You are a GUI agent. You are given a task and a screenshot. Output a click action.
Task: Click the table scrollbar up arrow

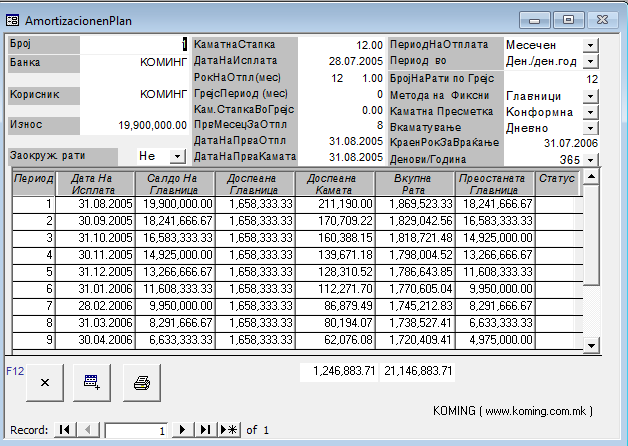click(x=591, y=177)
